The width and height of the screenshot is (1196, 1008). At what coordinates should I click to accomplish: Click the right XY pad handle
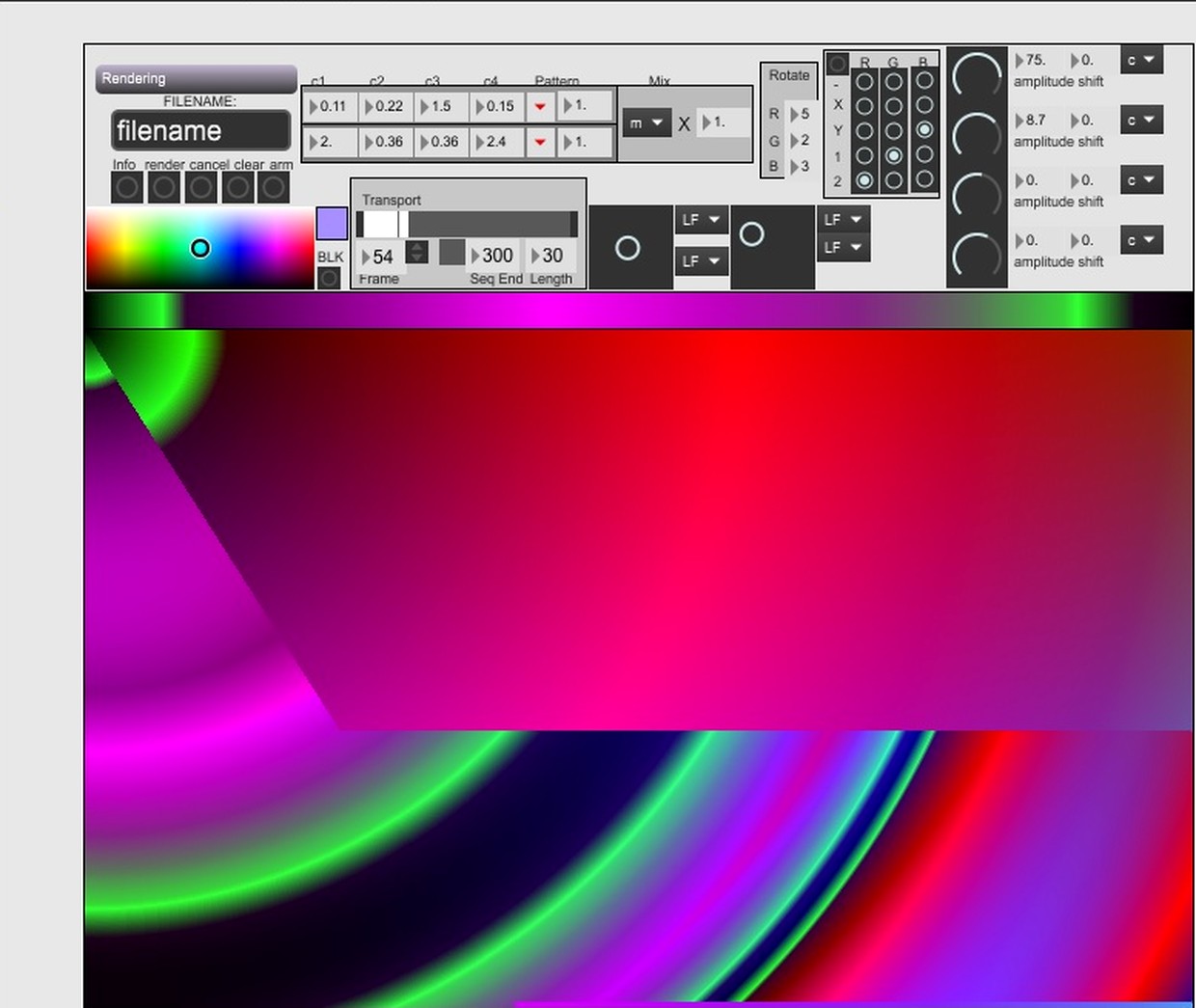click(x=751, y=234)
